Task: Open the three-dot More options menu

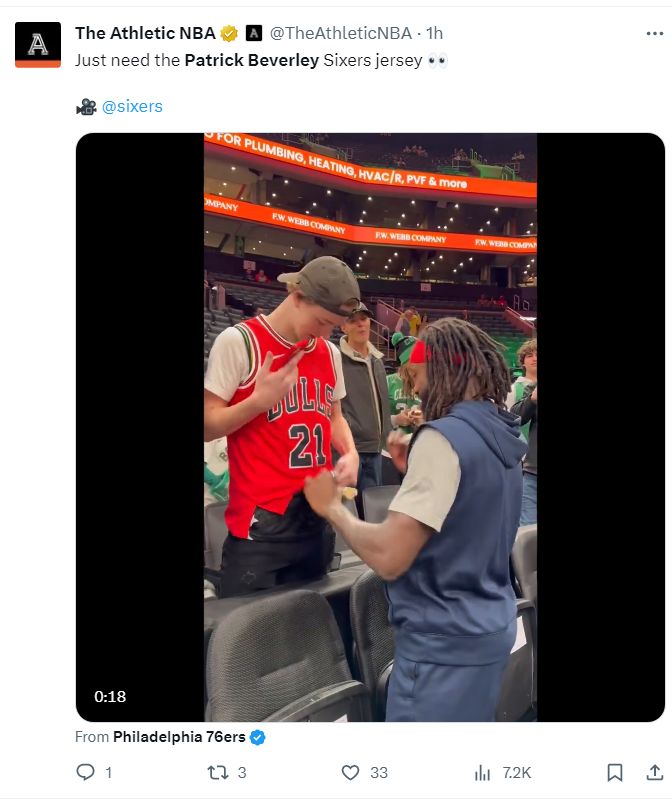Action: tap(655, 33)
